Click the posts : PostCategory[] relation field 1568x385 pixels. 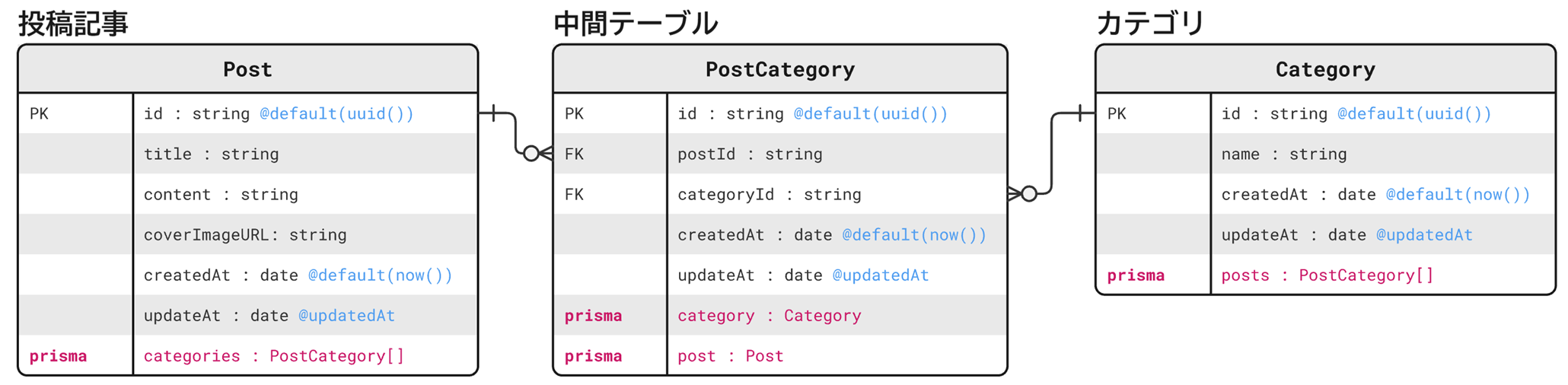point(1327,275)
